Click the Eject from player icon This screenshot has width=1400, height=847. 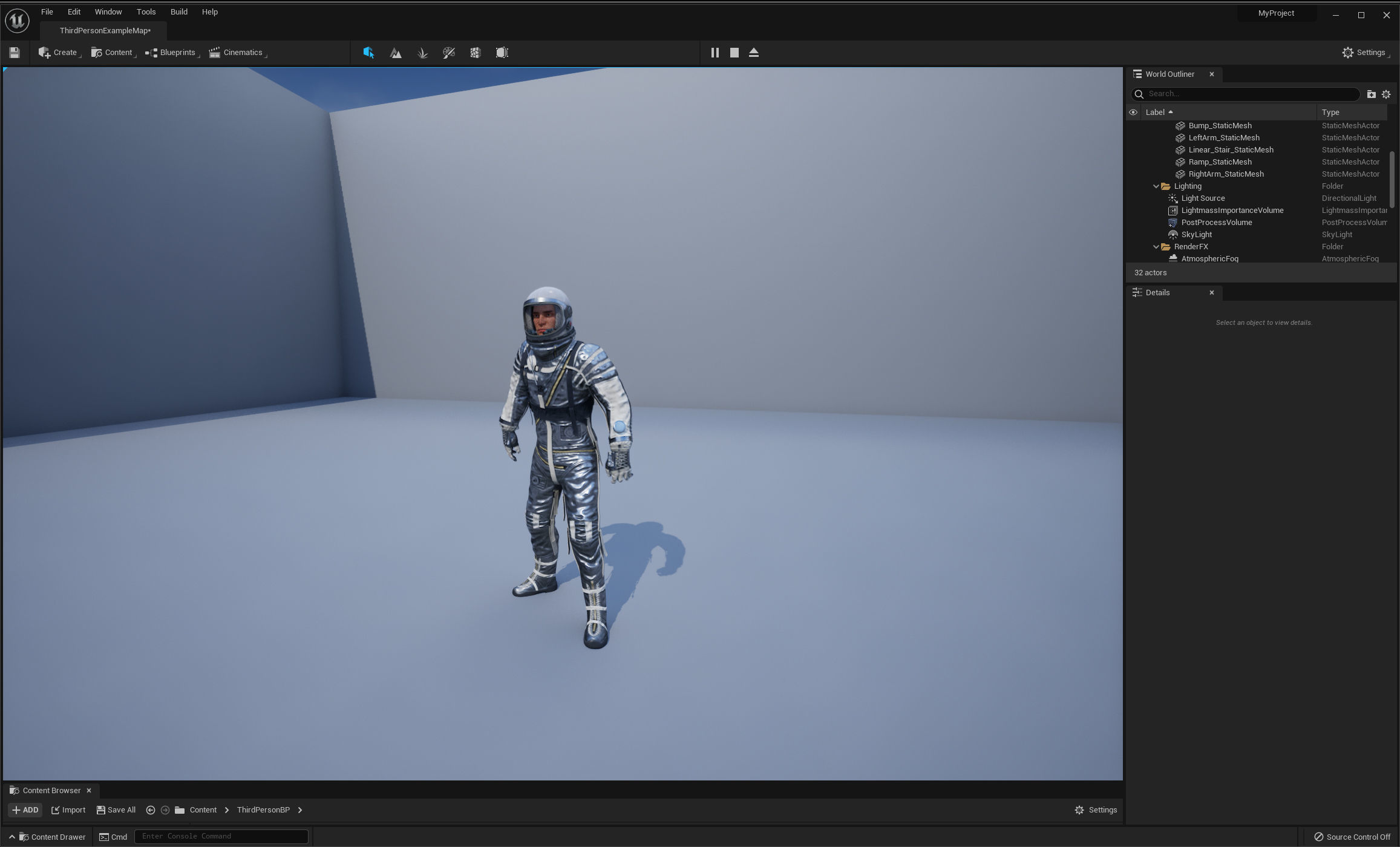[753, 53]
